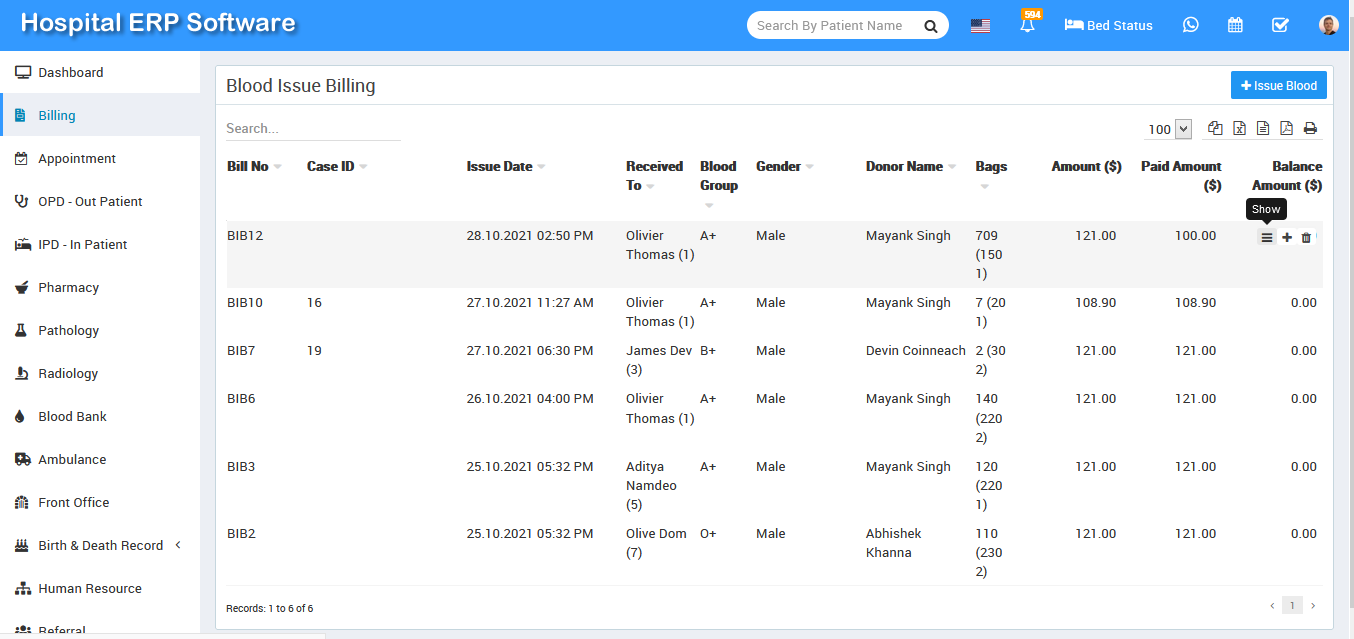The width and height of the screenshot is (1354, 639).
Task: Click the Pharmacy mortar icon
Action: 22,288
